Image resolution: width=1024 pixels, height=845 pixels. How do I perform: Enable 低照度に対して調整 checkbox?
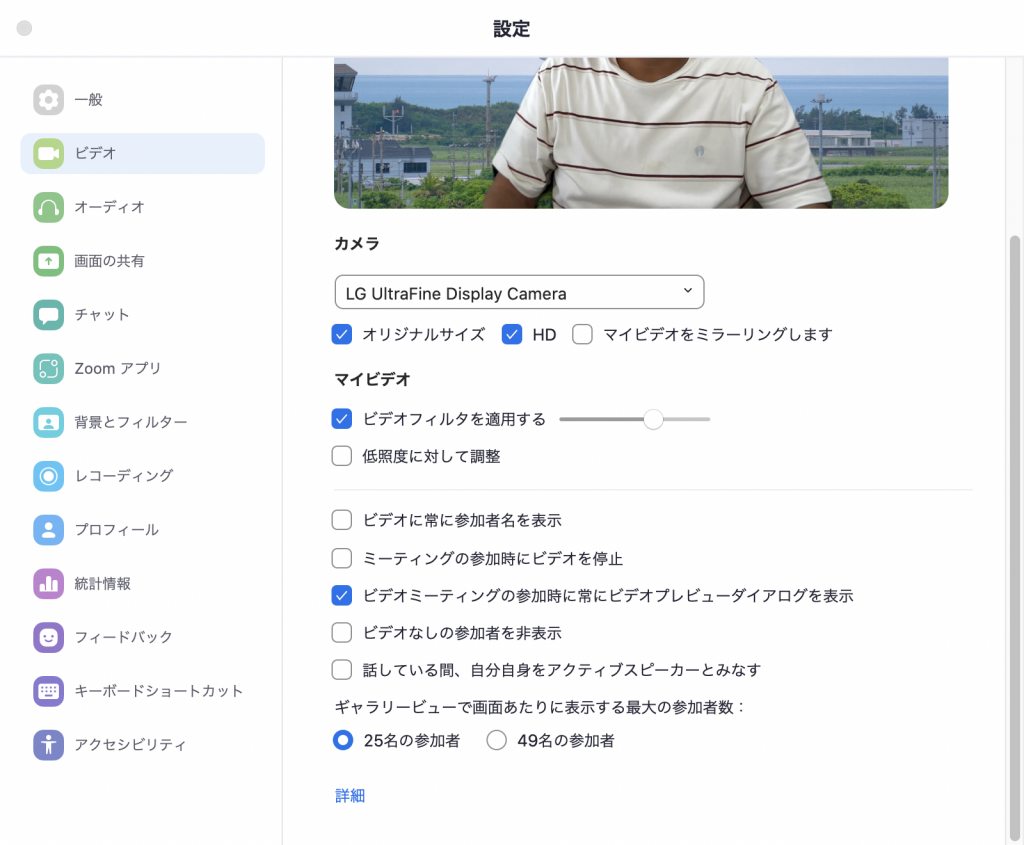coord(342,456)
